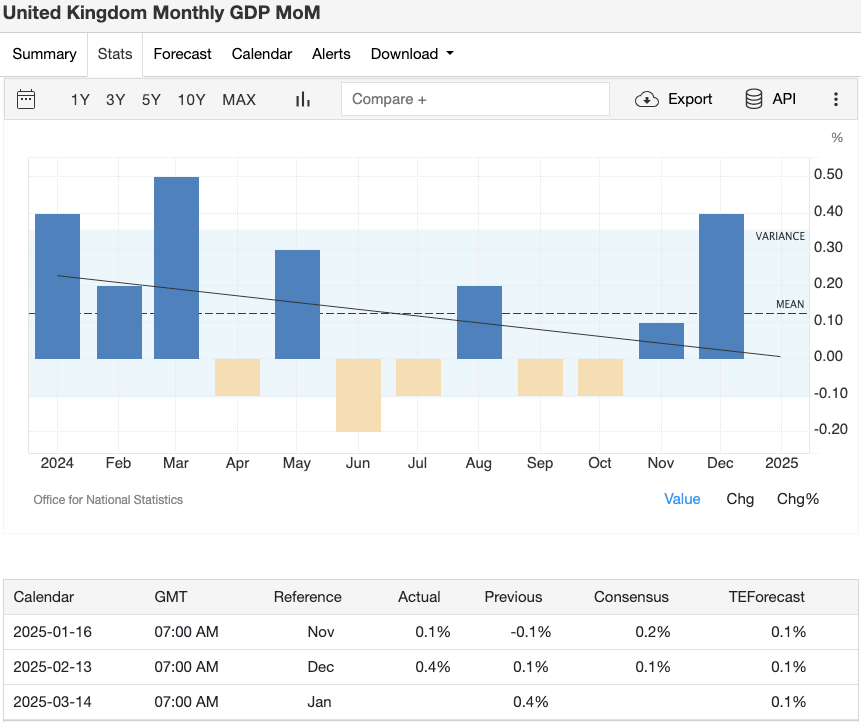This screenshot has width=861, height=722.
Task: Open the Summary tab
Action: click(44, 54)
